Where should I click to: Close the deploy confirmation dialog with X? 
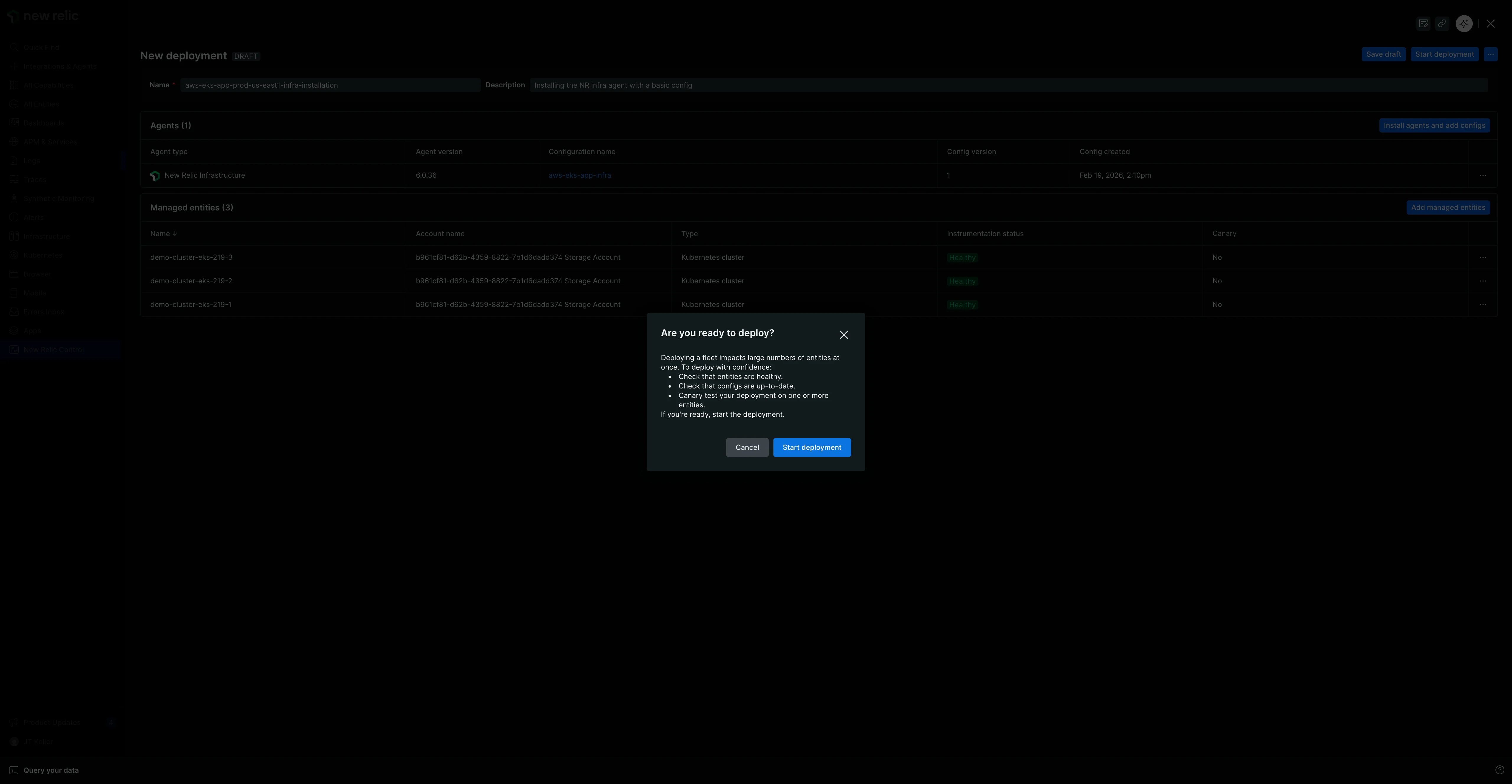click(843, 334)
